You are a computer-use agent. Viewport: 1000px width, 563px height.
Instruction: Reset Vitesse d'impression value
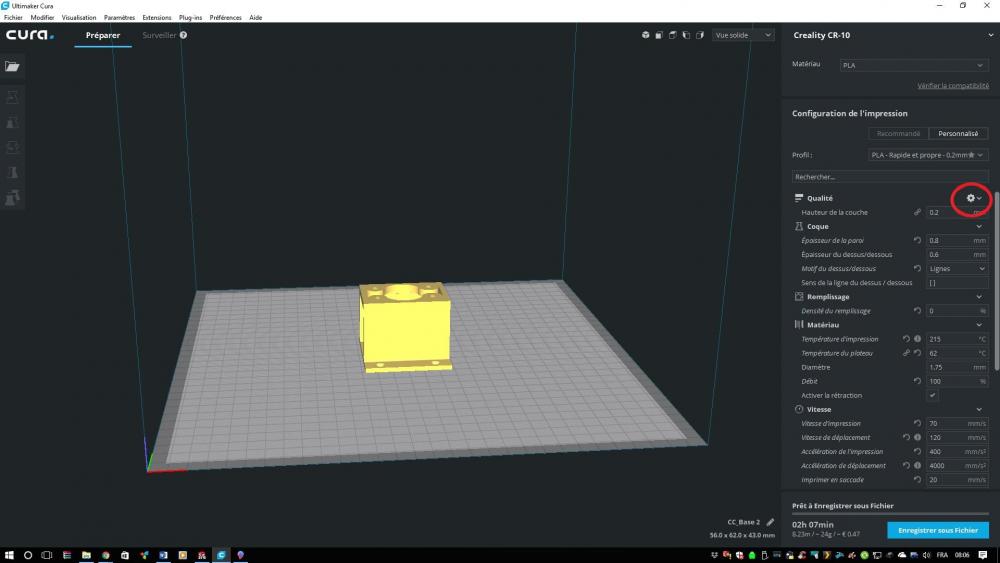point(917,423)
